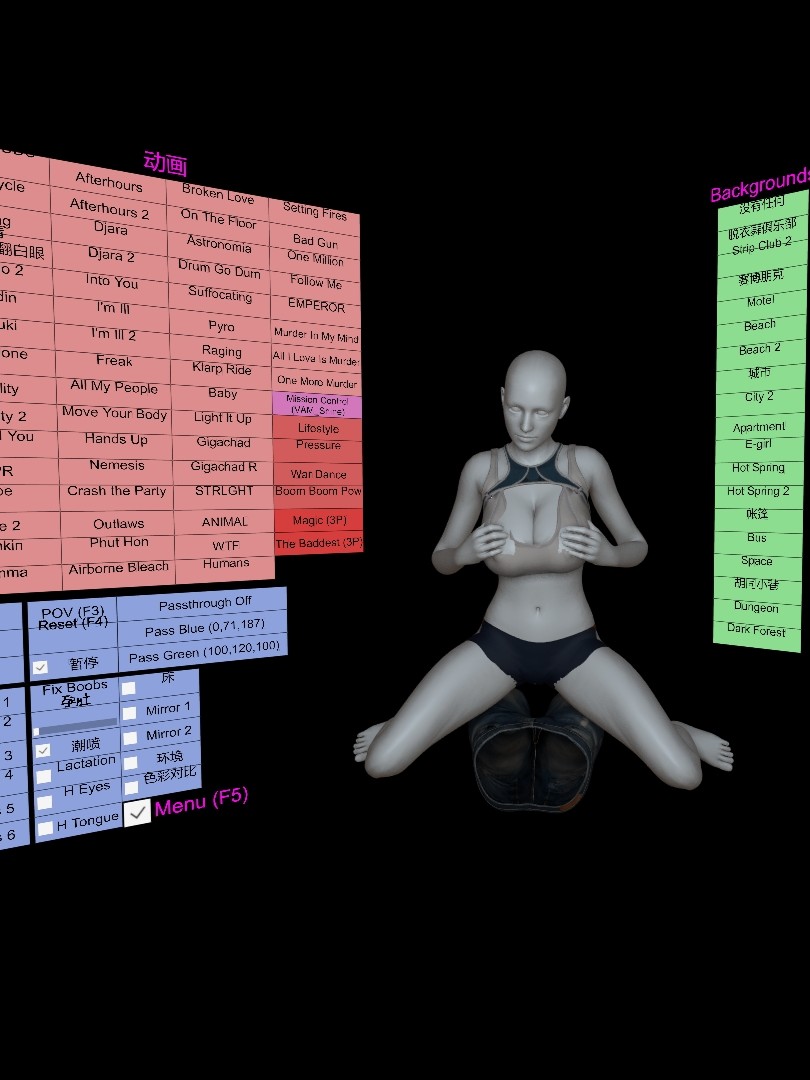Select the Space background
810x1080 pixels.
(757, 561)
